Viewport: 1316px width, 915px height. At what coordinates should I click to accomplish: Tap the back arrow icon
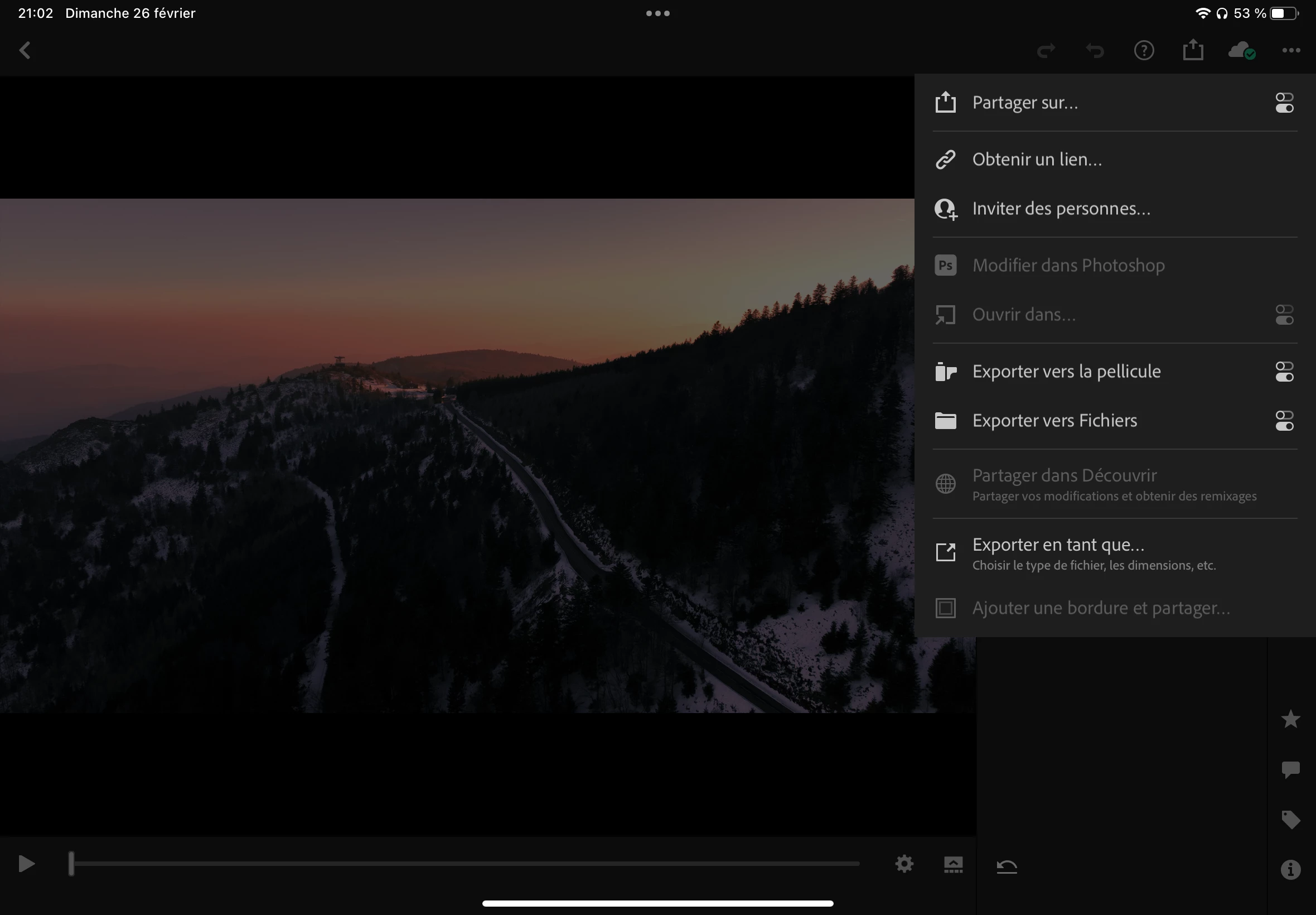25,50
